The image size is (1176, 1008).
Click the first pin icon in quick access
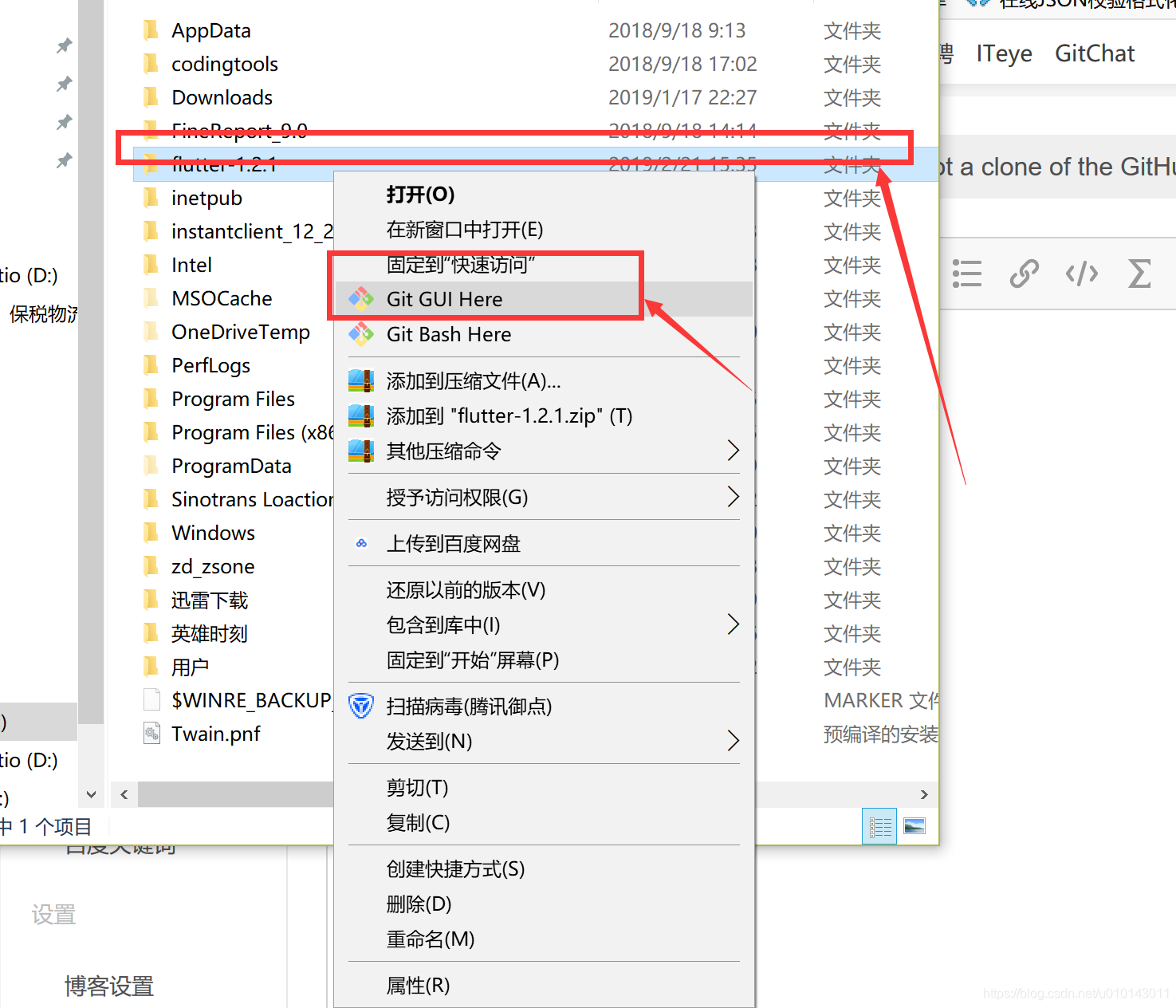pos(65,46)
